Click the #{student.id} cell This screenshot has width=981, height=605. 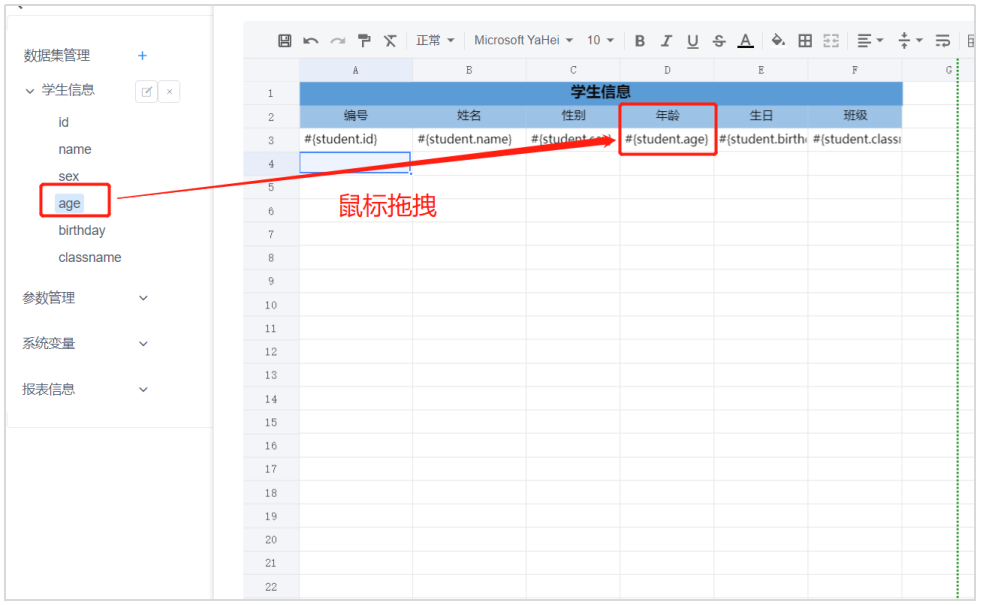pos(355,140)
